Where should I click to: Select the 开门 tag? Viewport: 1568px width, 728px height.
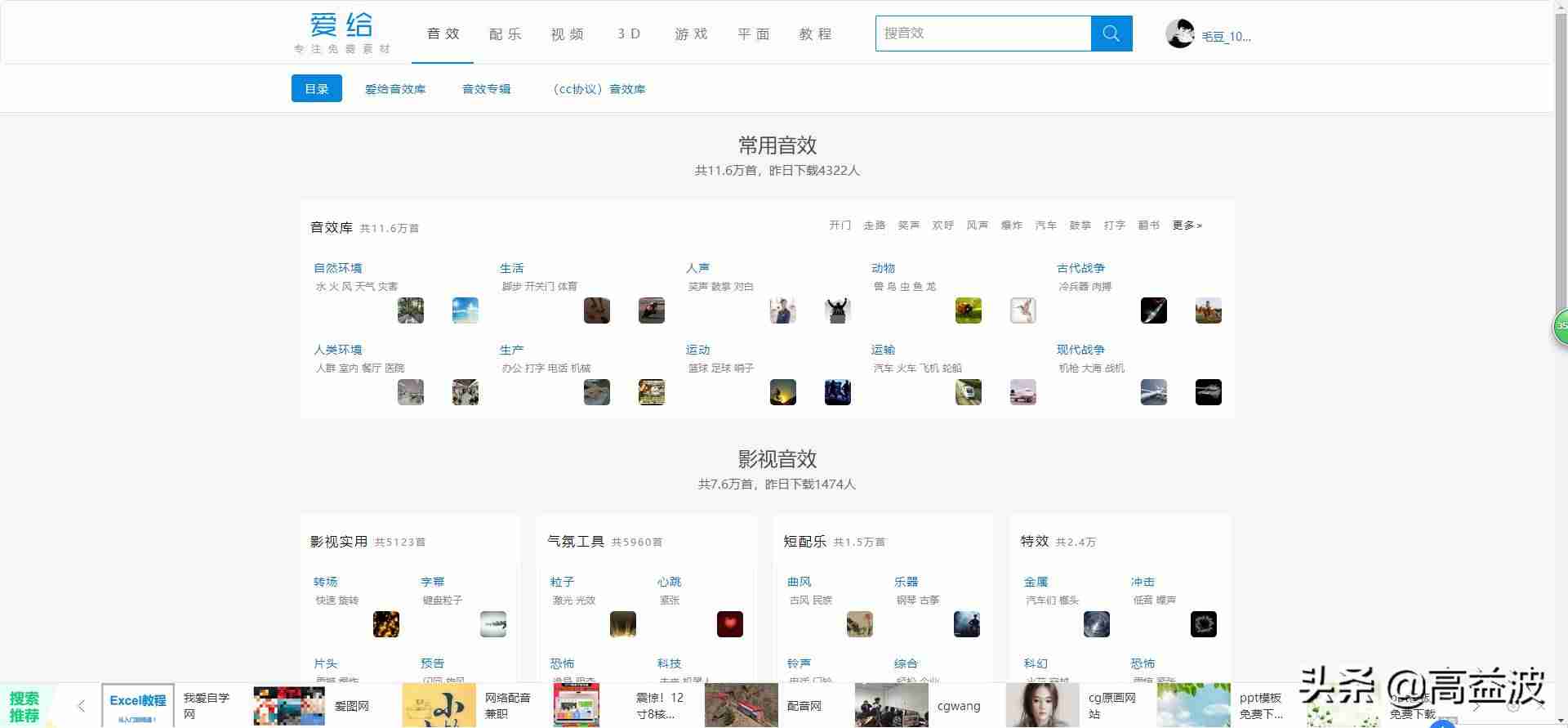point(840,226)
